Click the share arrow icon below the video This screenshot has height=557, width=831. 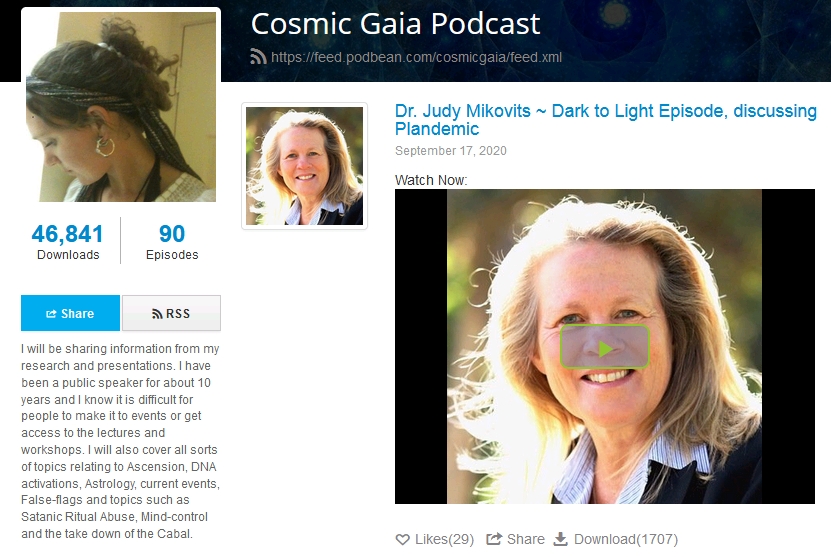[494, 539]
